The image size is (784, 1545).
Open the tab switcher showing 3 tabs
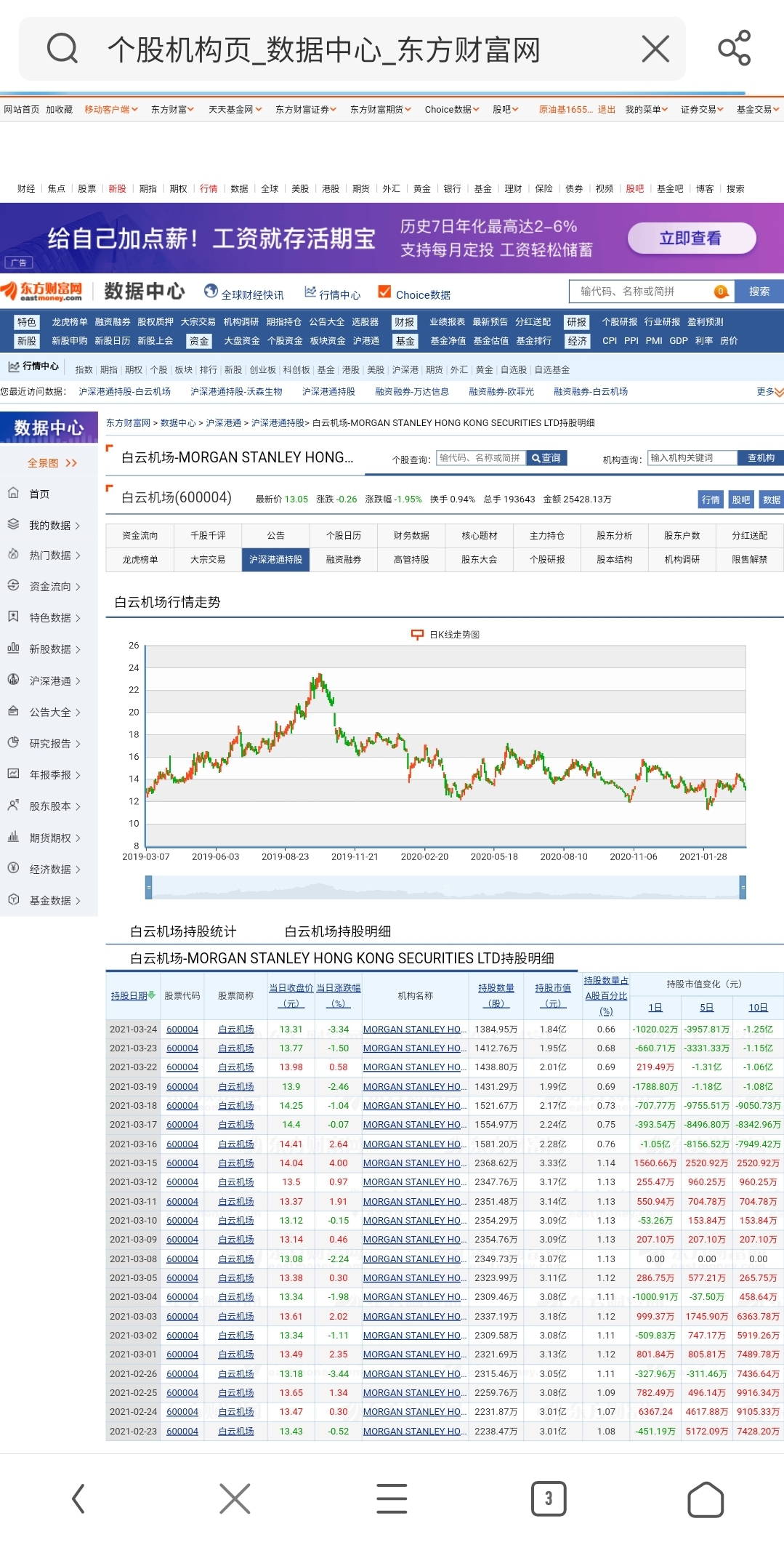pyautogui.click(x=549, y=1498)
